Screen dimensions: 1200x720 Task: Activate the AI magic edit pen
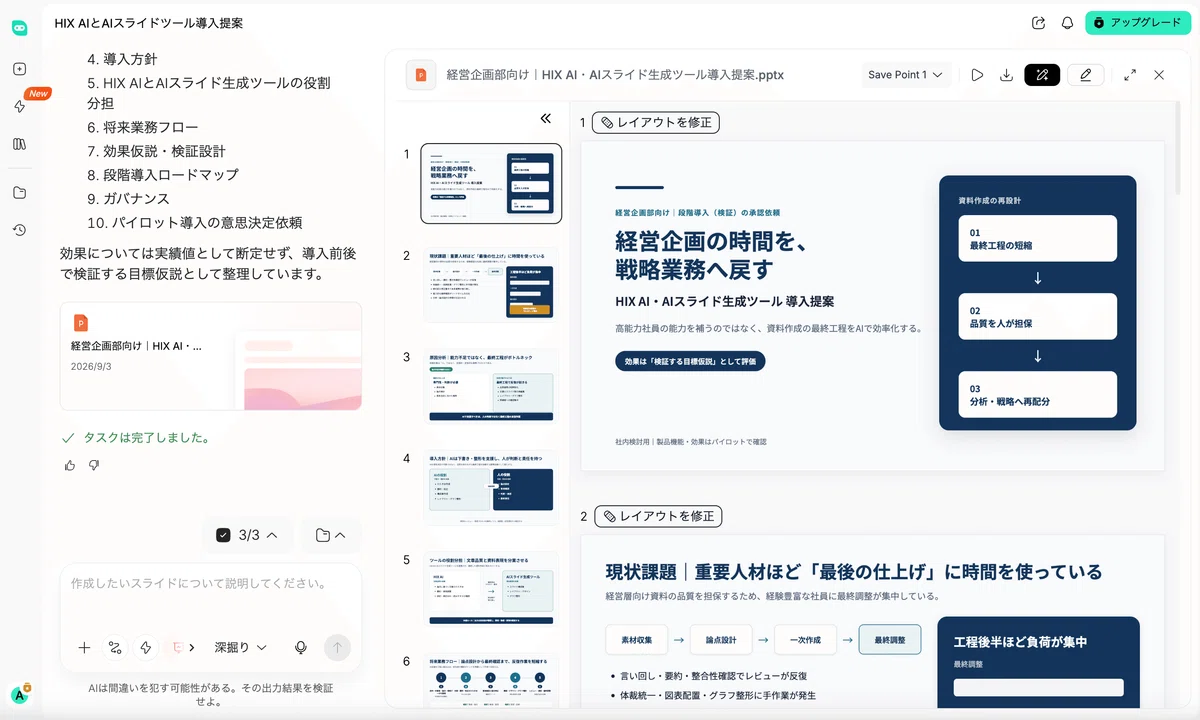click(x=1042, y=75)
